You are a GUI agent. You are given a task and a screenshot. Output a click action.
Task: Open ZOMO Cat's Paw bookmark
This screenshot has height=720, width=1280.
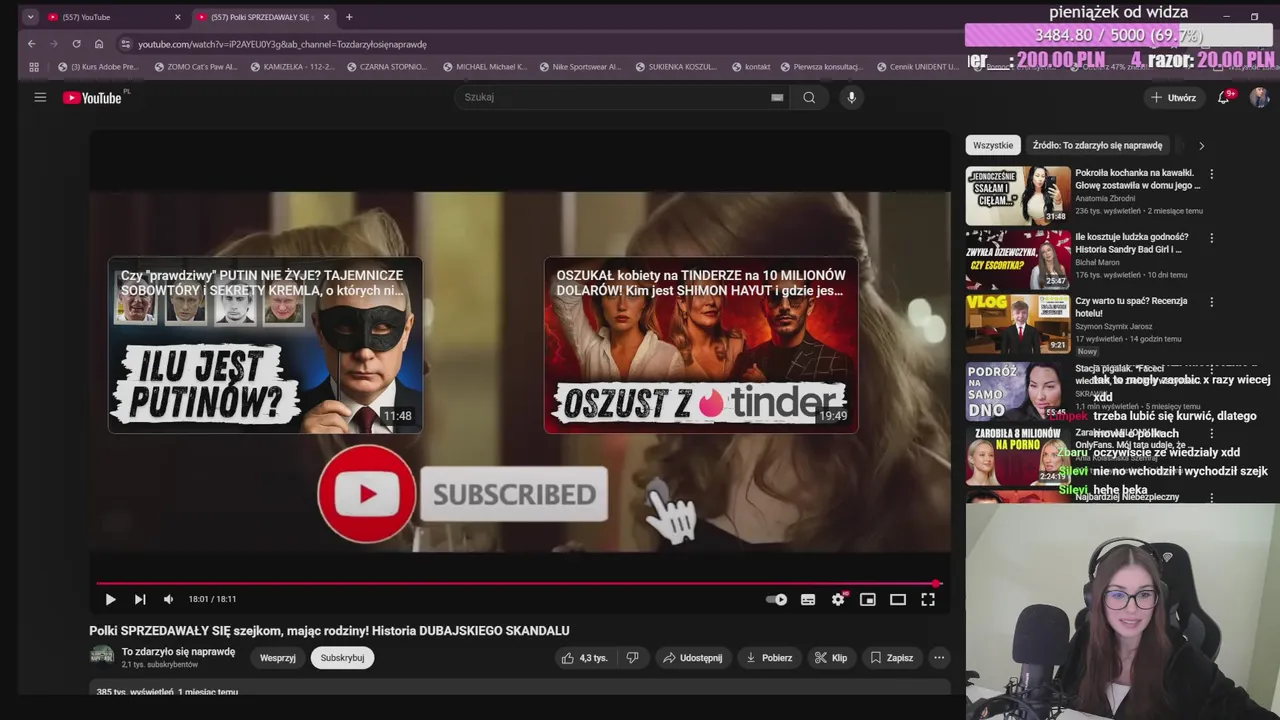[196, 67]
